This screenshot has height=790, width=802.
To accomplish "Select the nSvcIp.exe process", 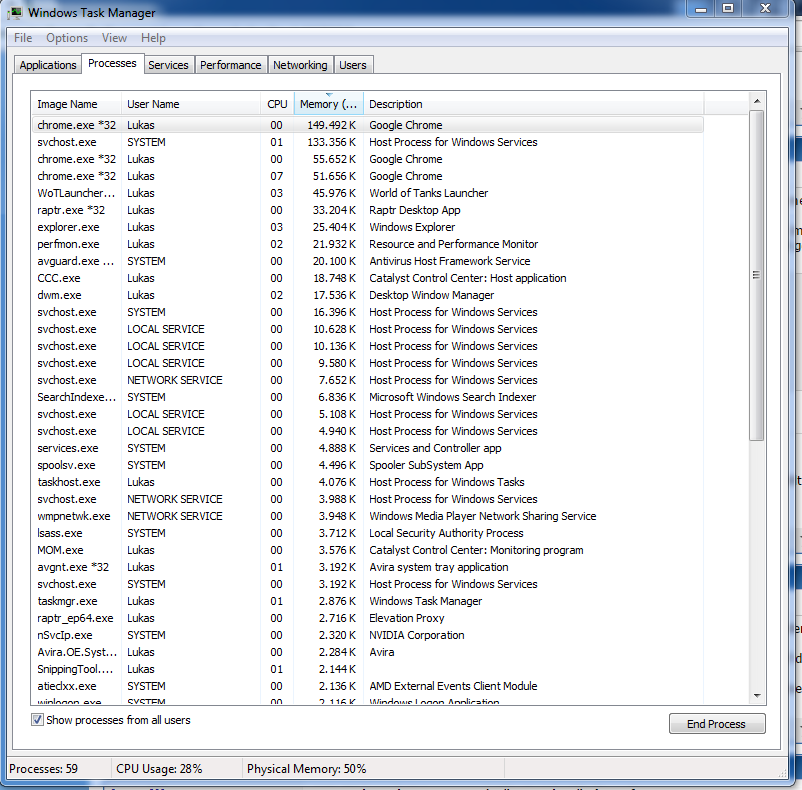I will tap(368, 635).
